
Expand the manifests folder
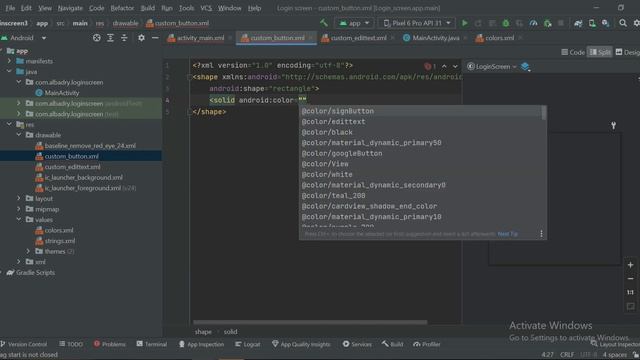[x=9, y=61]
